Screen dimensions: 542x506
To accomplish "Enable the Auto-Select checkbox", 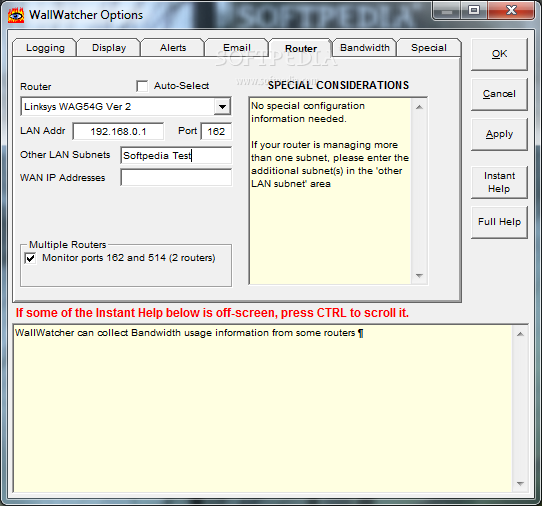I will point(142,86).
